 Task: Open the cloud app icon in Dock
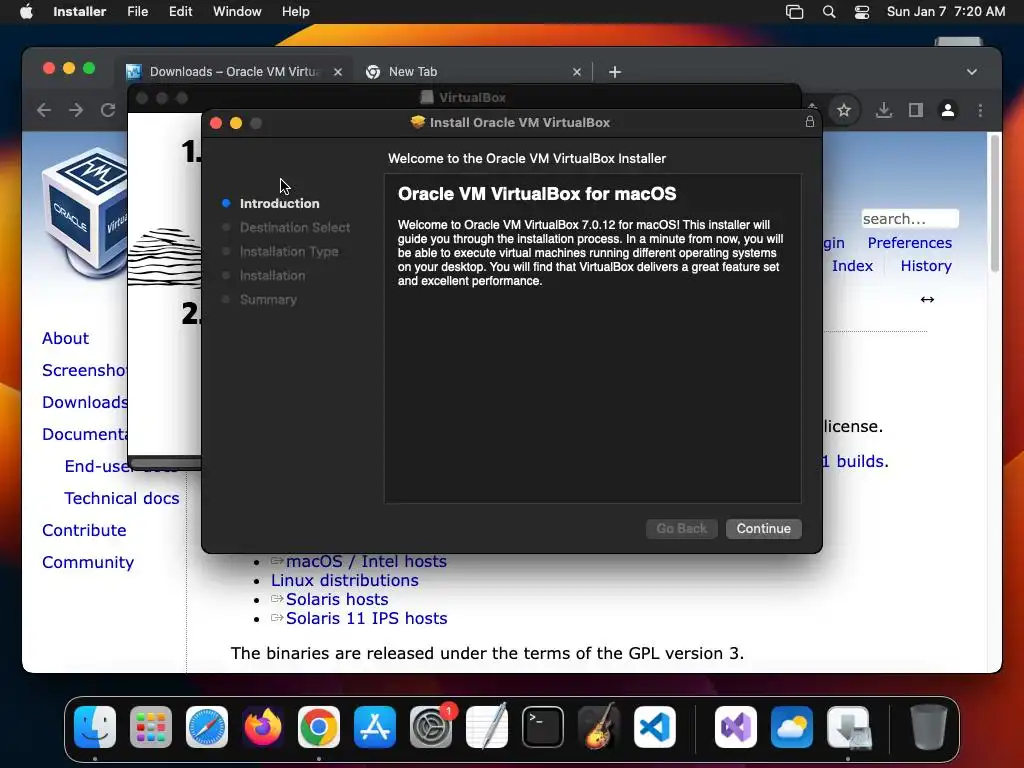point(792,727)
